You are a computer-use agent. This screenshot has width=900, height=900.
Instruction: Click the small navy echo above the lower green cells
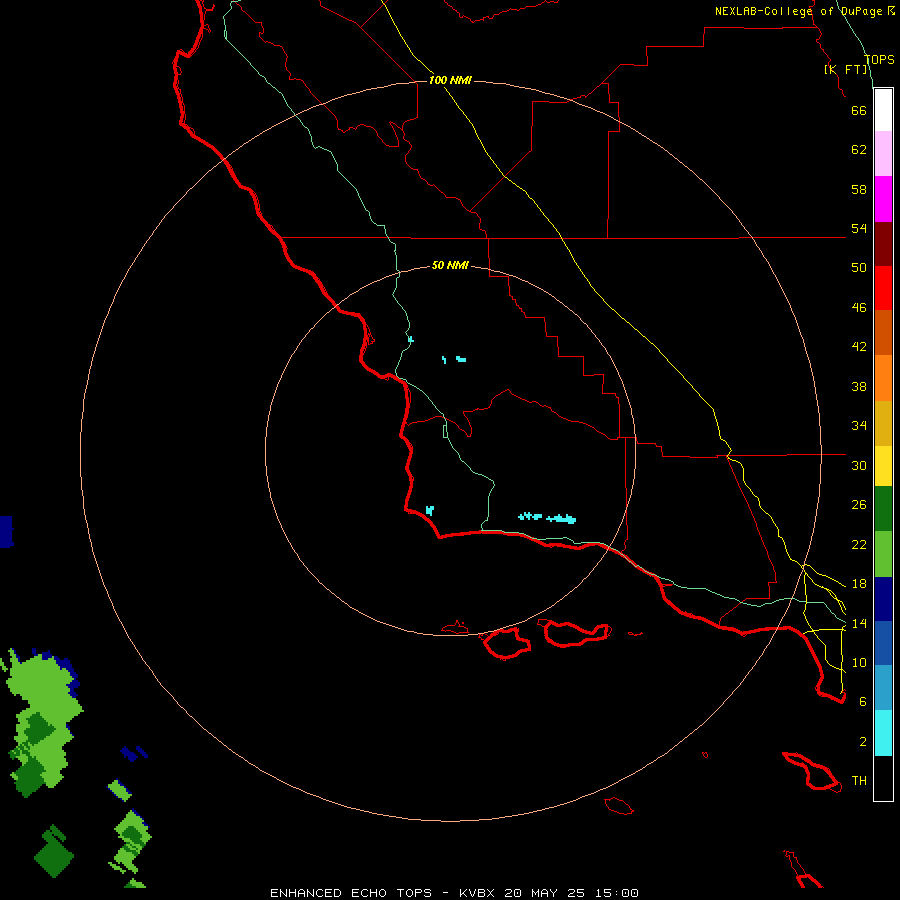[x=134, y=753]
